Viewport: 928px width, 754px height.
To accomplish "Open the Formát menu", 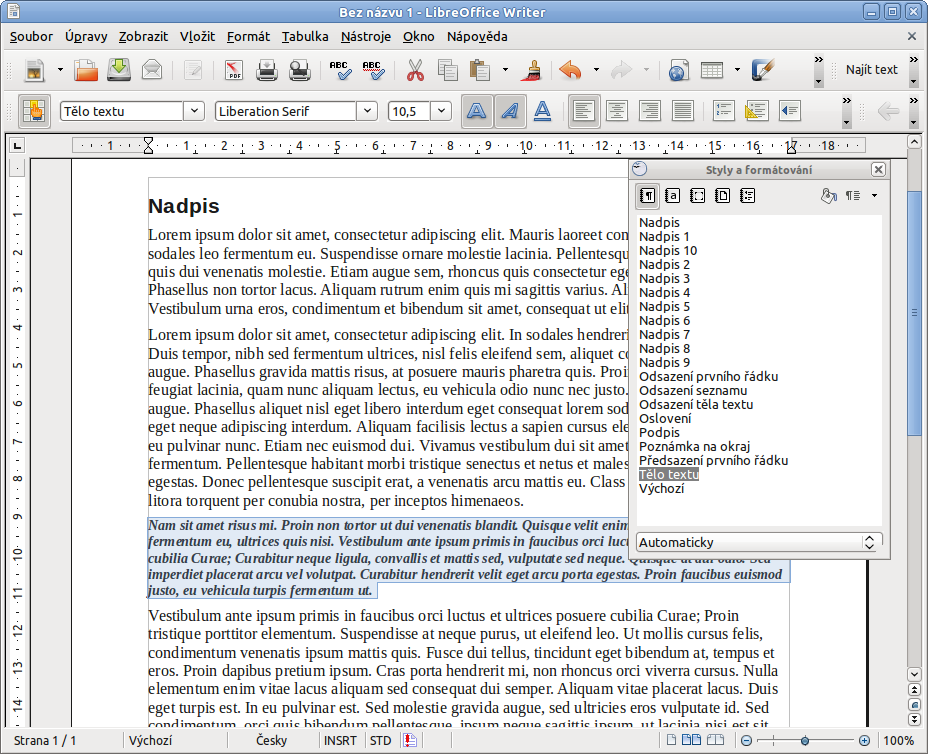I will click(249, 37).
